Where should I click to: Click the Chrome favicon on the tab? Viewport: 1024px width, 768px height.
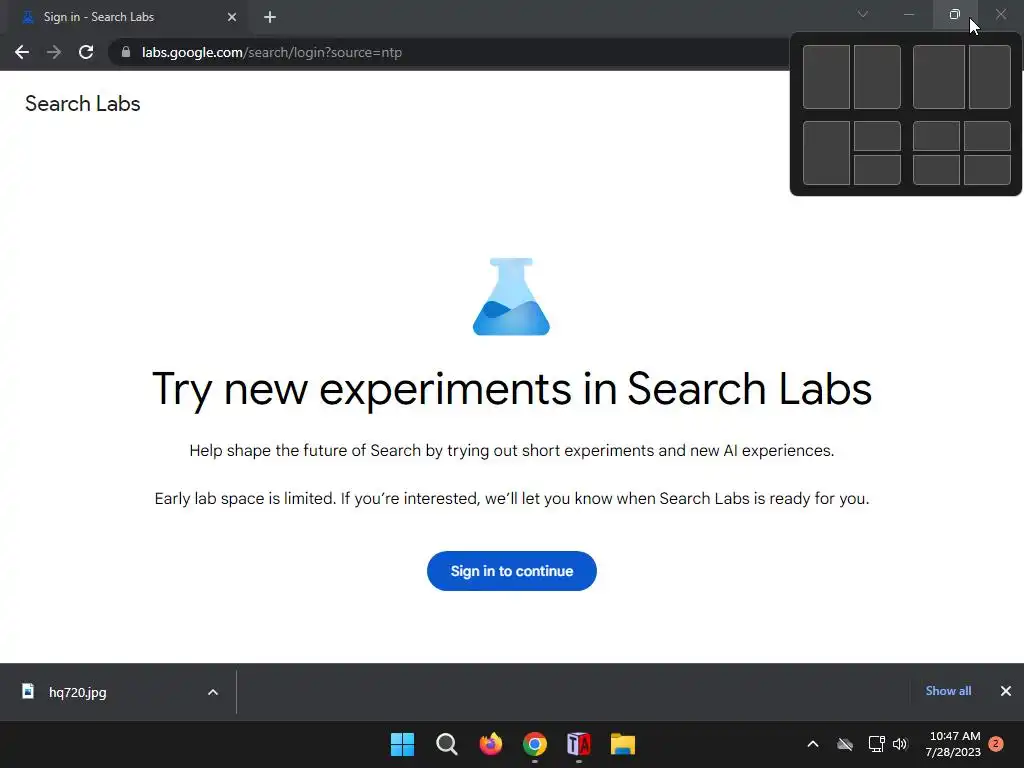click(28, 17)
